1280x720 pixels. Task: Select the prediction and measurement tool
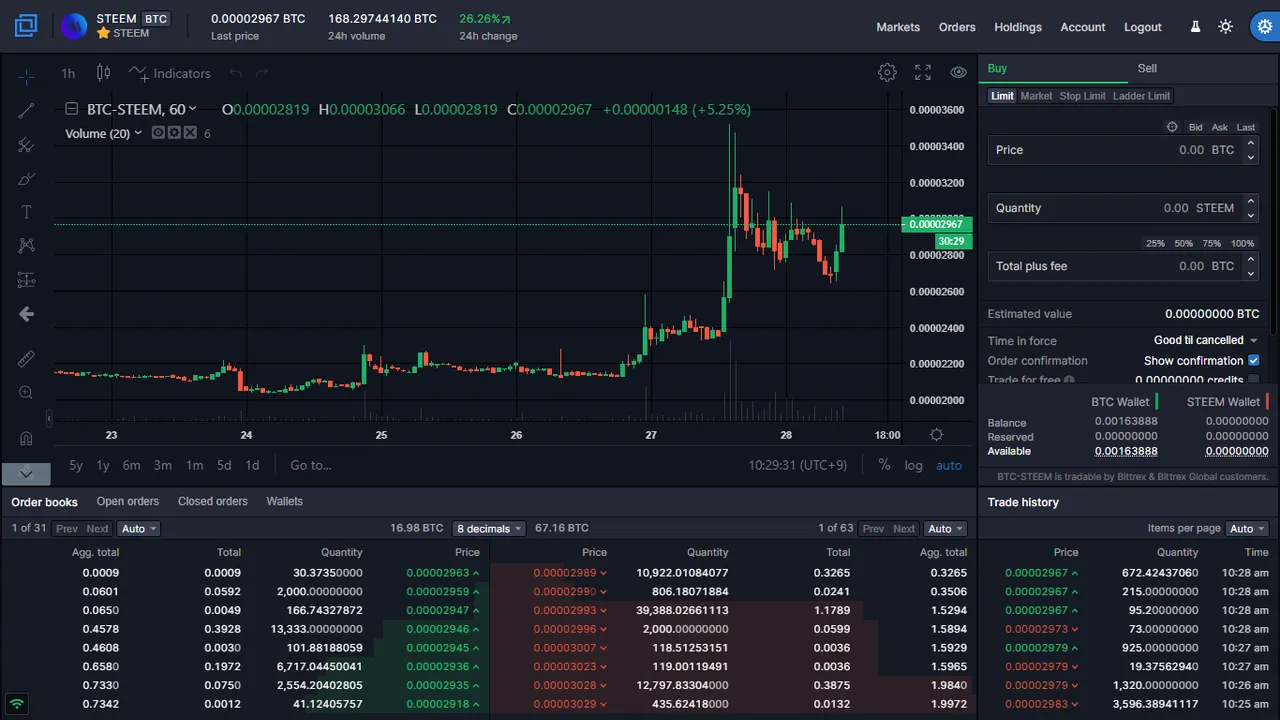(x=26, y=280)
